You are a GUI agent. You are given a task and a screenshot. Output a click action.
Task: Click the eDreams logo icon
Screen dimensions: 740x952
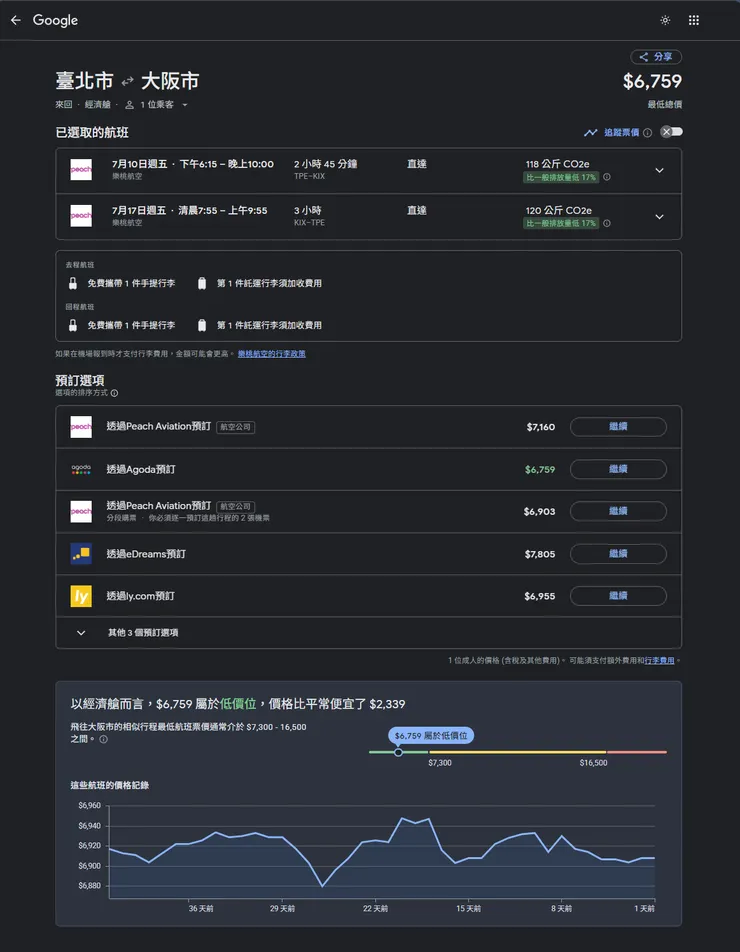coord(81,554)
